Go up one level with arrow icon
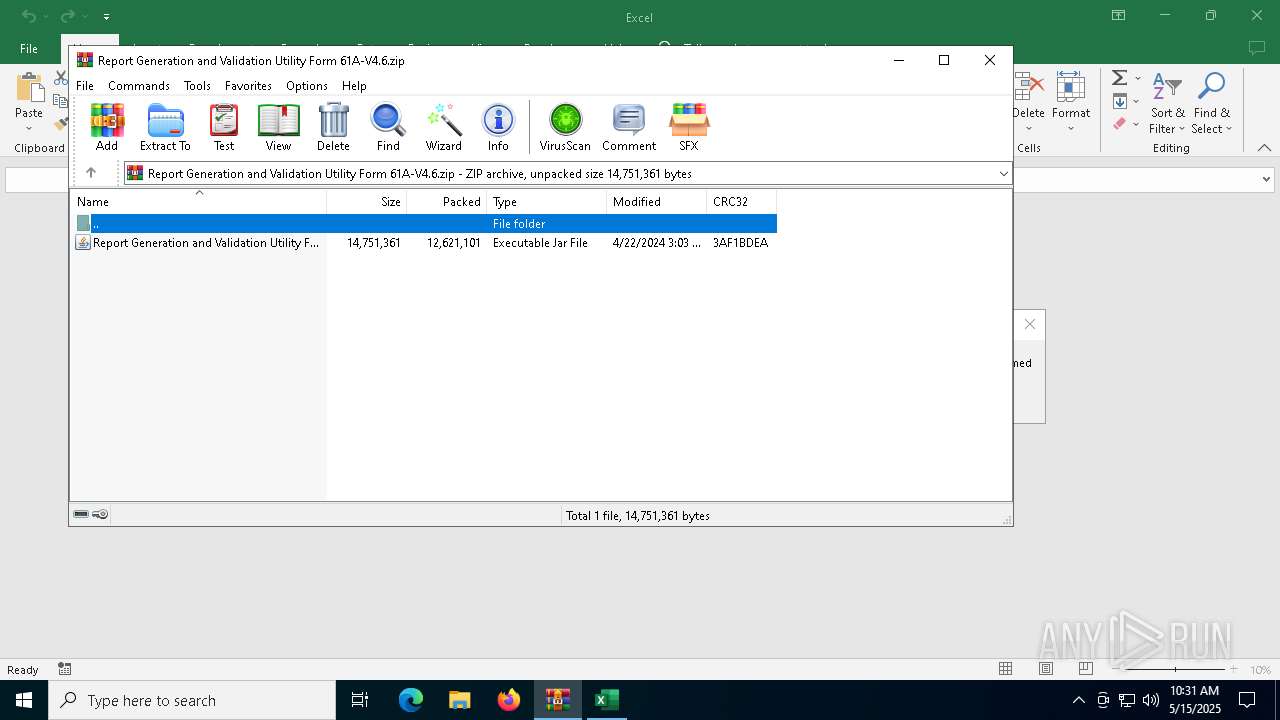Screen dimensions: 1280x720 point(91,173)
